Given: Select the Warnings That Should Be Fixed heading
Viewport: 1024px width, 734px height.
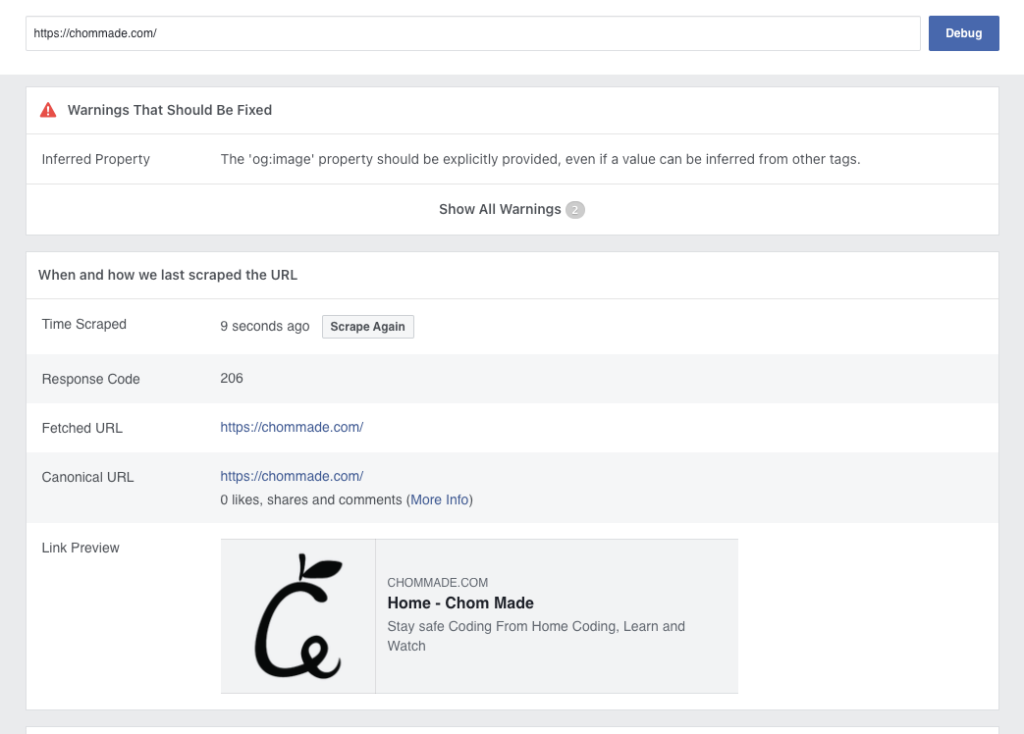Looking at the screenshot, I should (x=169, y=110).
